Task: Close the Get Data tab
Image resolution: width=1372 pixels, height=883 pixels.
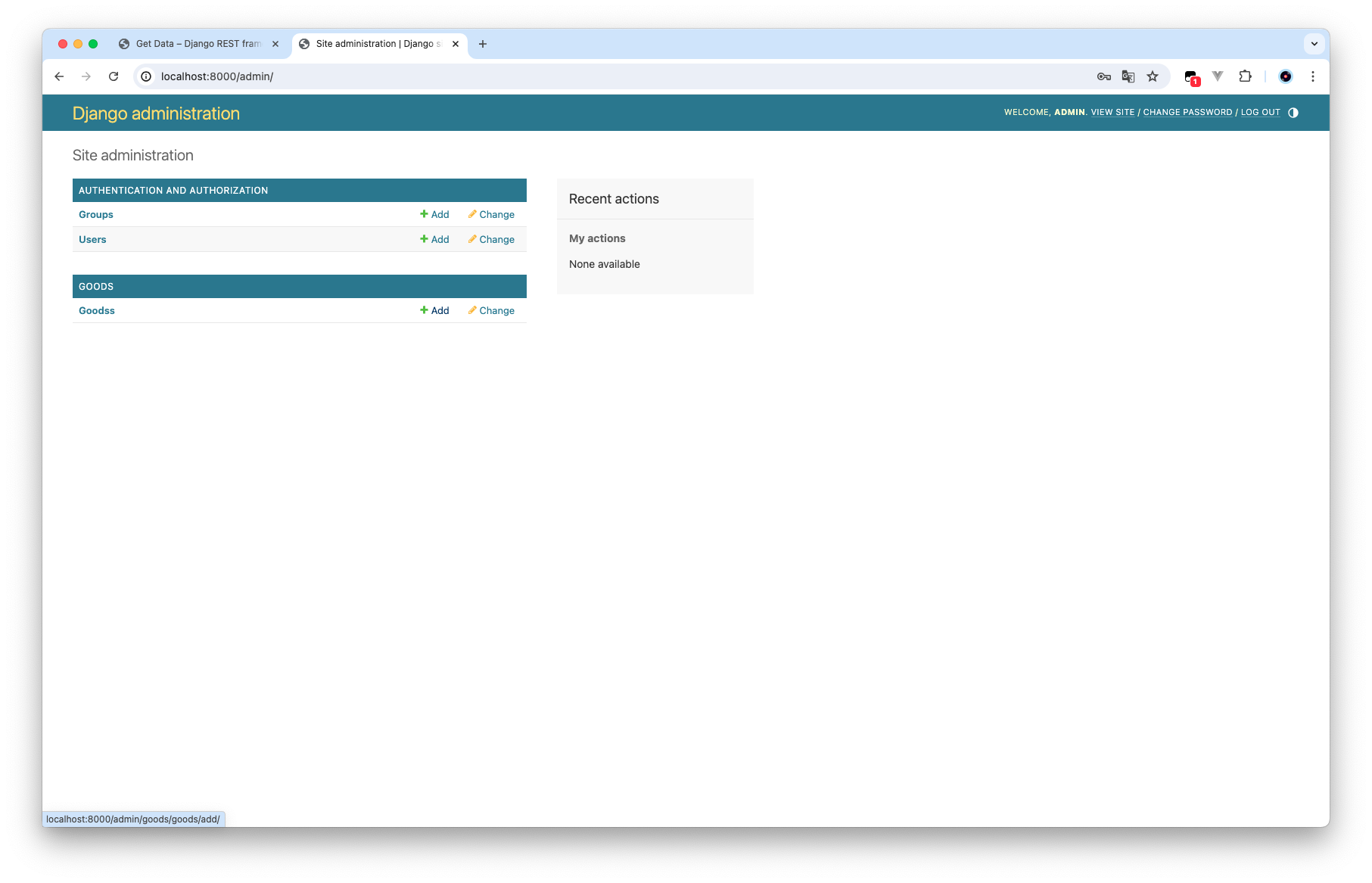Action: tap(275, 44)
